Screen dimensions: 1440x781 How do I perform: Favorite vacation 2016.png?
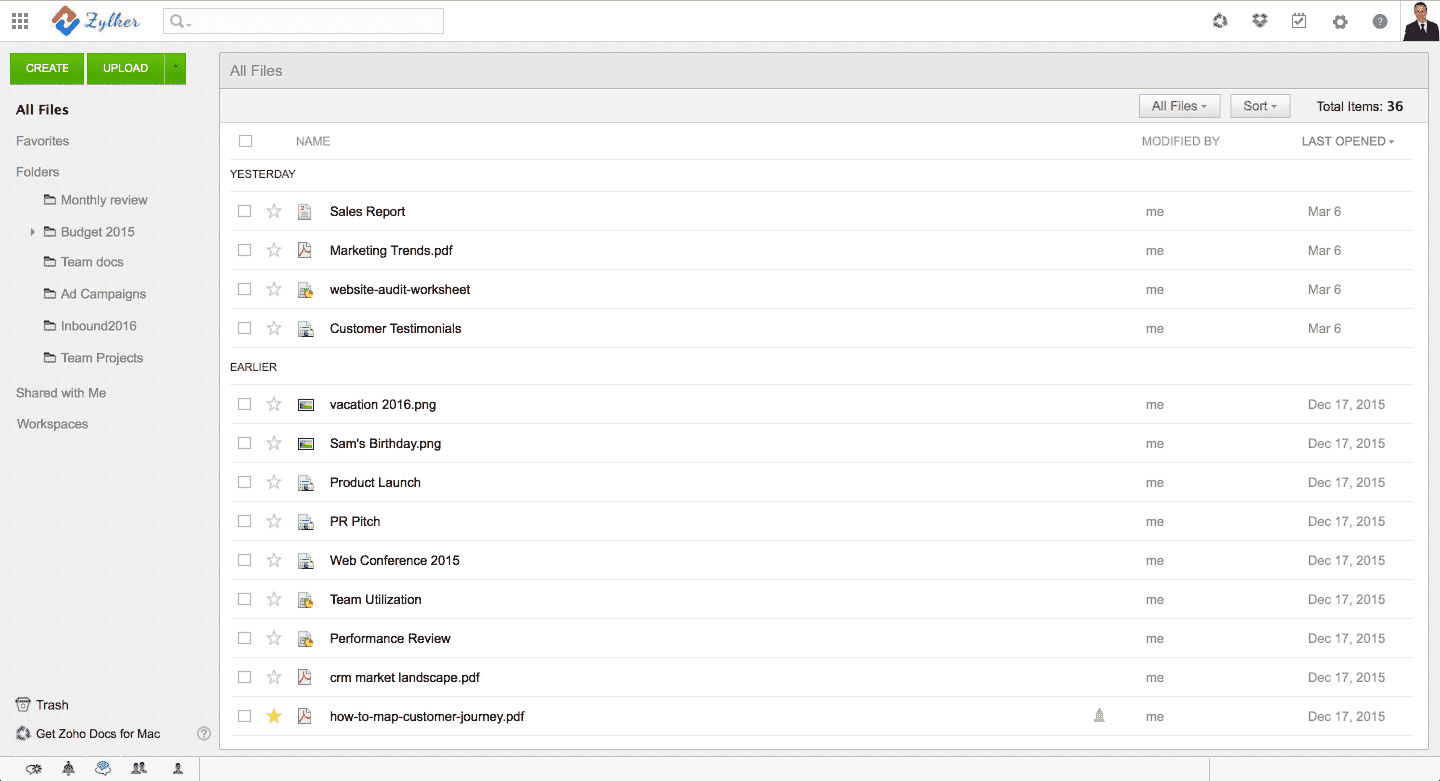click(x=274, y=404)
